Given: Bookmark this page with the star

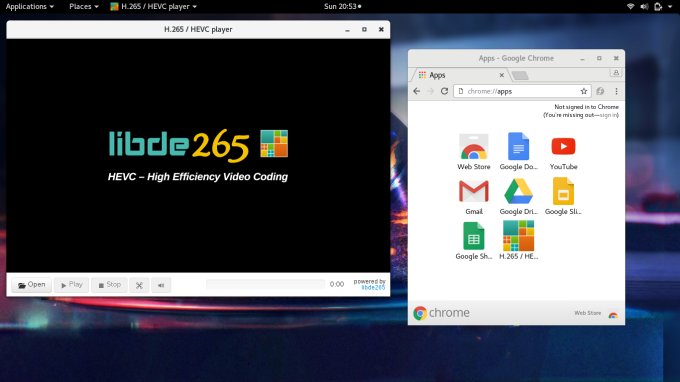Looking at the screenshot, I should [584, 91].
